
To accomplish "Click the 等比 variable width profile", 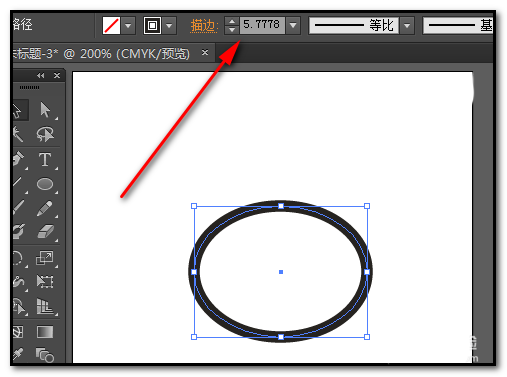I will [354, 25].
